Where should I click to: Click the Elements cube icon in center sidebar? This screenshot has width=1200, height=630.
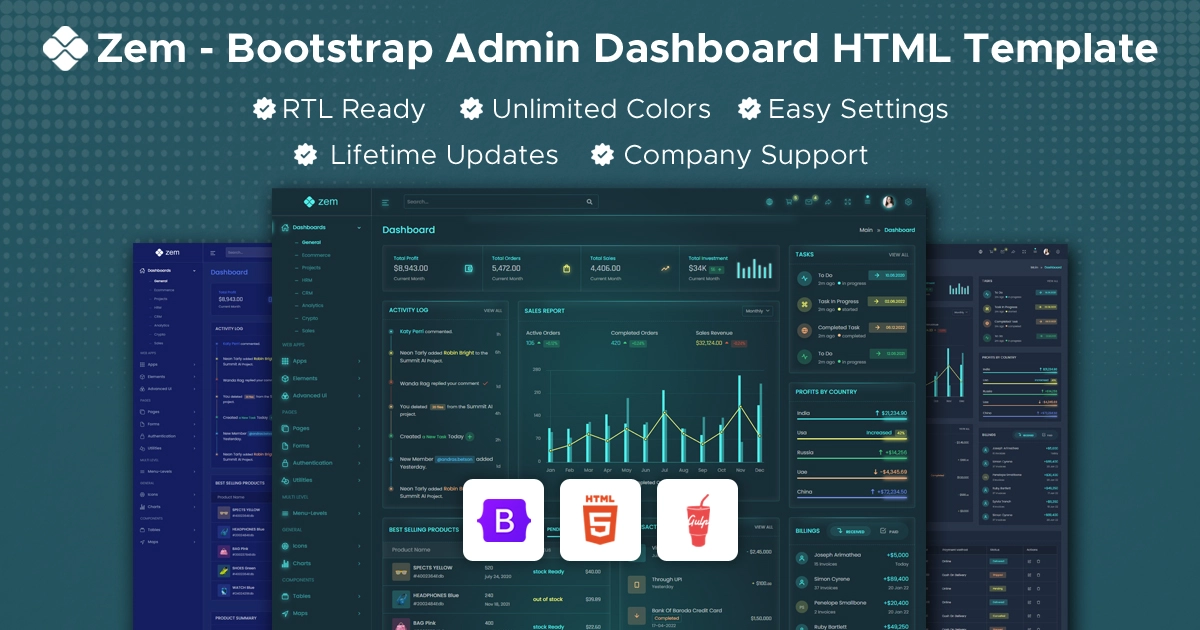285,378
